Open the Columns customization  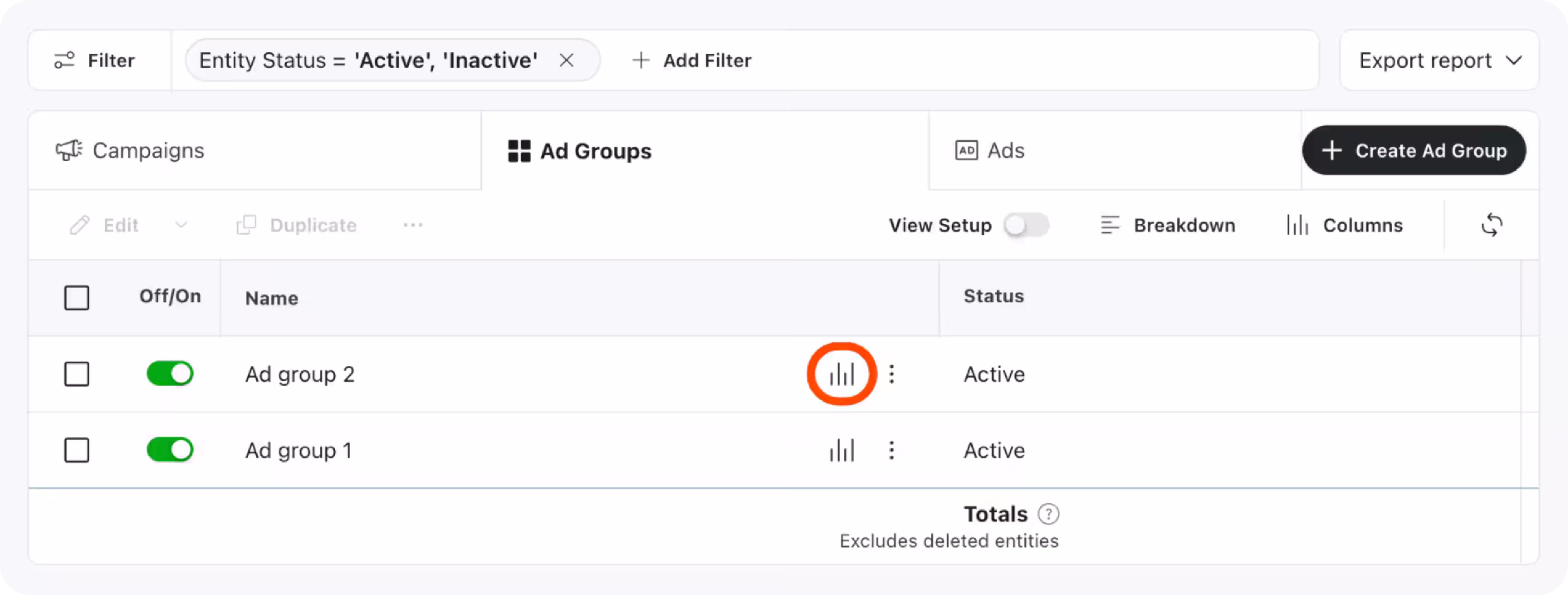point(1345,225)
